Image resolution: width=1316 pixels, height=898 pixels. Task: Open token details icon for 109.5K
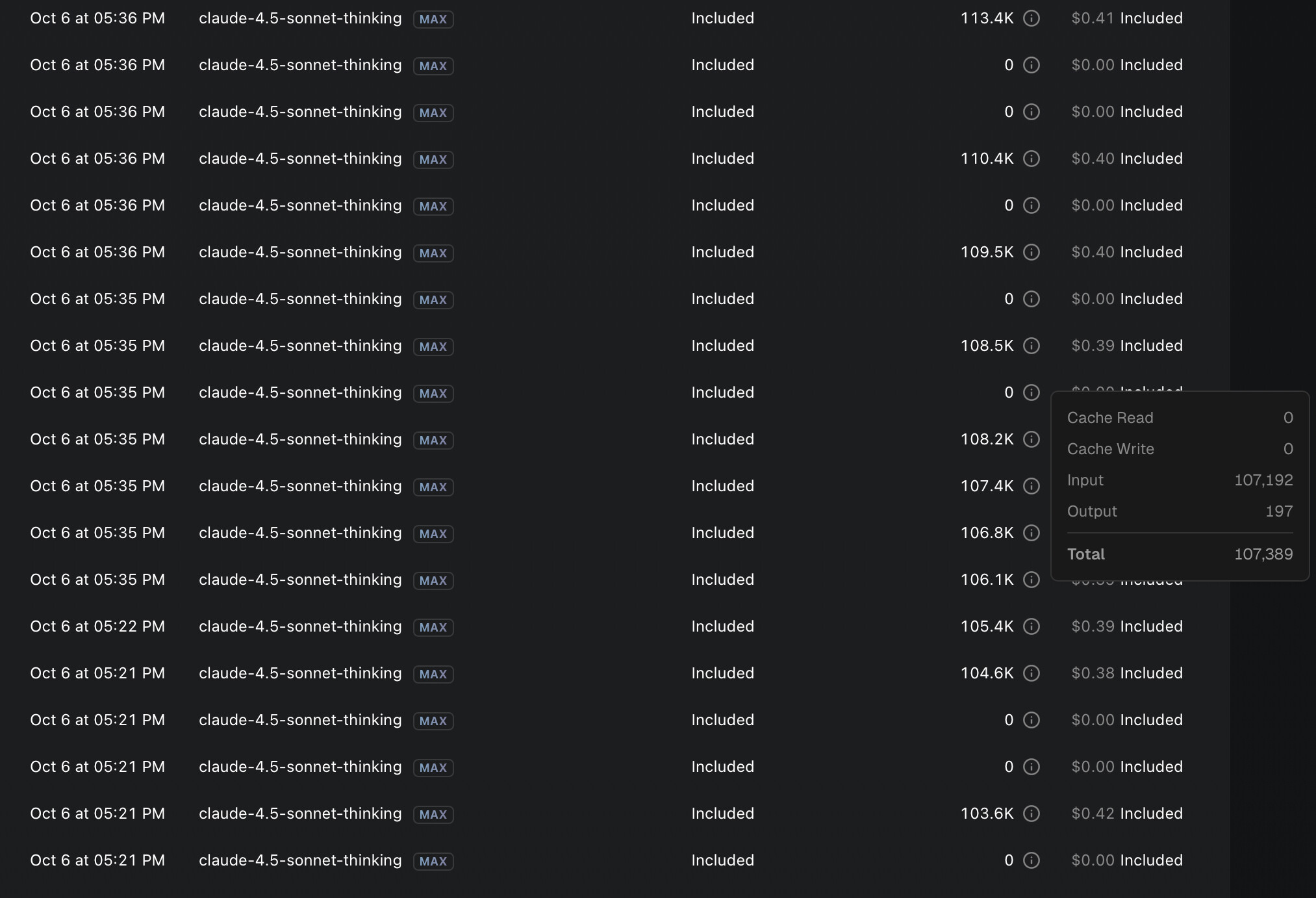pos(1031,252)
